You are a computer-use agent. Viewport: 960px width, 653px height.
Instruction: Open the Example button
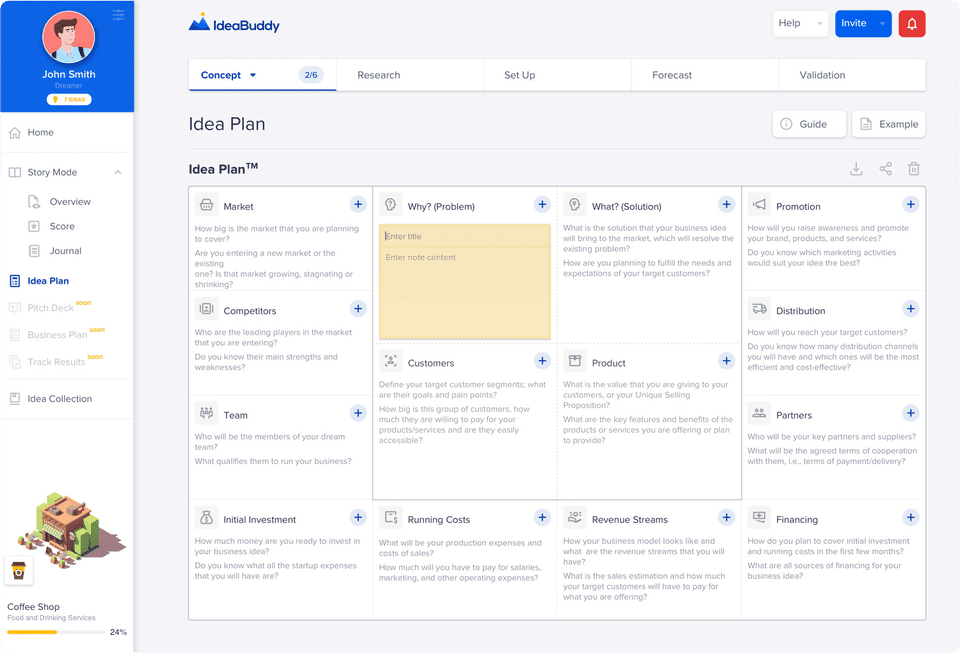(x=888, y=124)
